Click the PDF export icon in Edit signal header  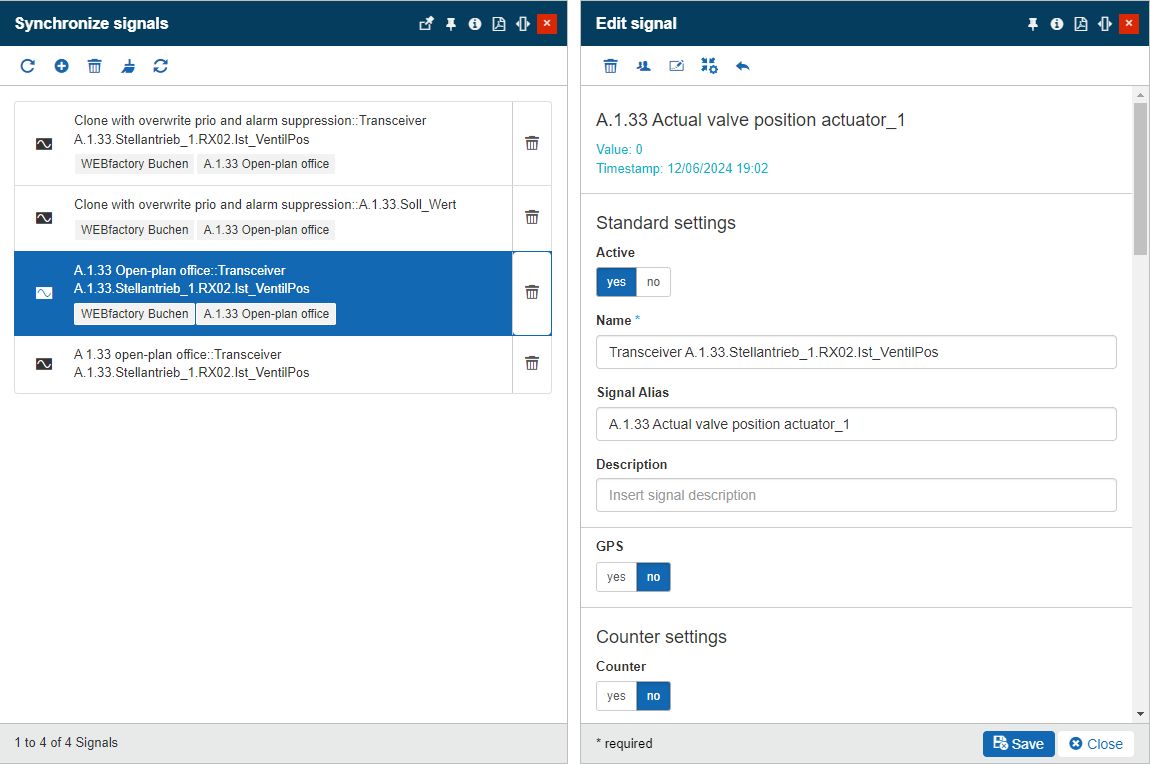(x=1081, y=24)
